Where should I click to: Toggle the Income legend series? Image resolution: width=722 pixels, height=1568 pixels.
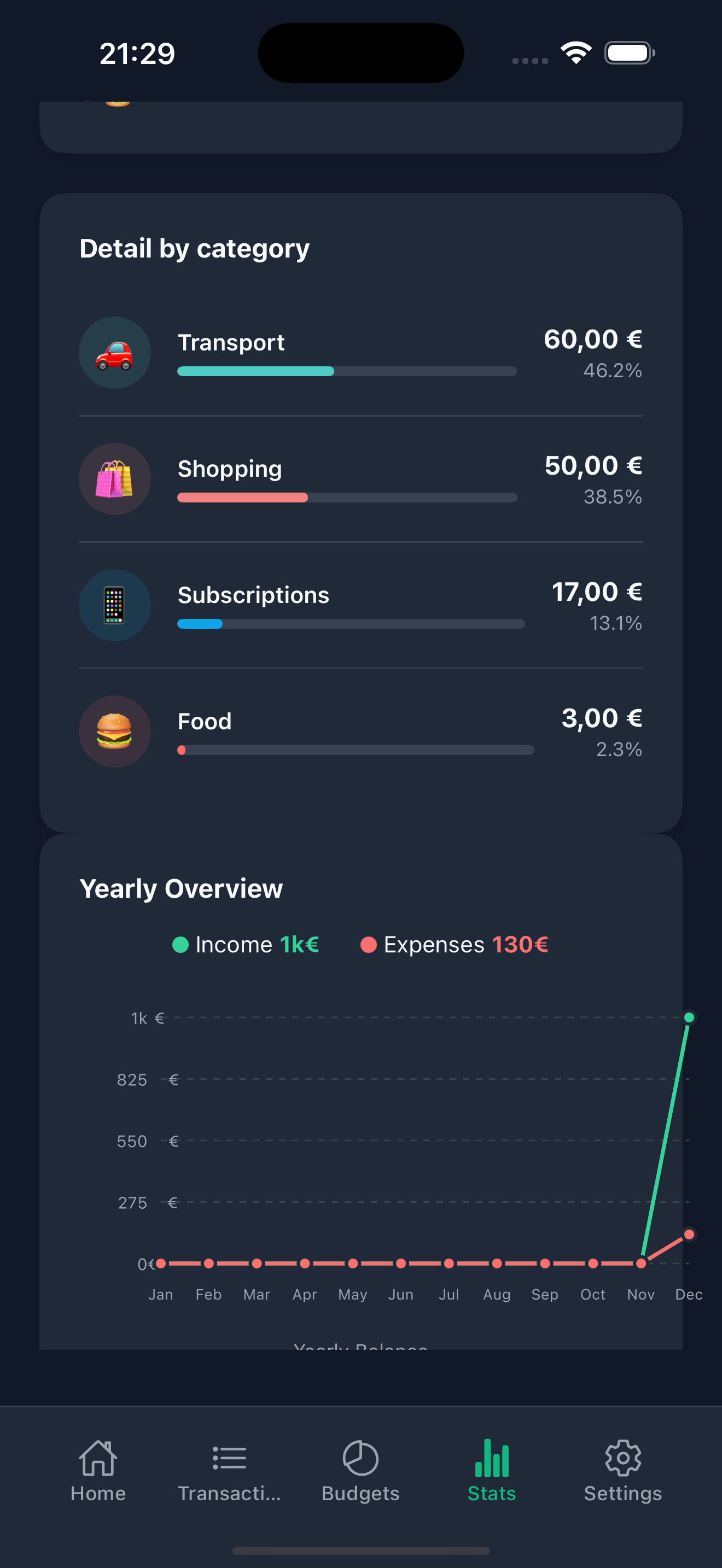coord(246,945)
